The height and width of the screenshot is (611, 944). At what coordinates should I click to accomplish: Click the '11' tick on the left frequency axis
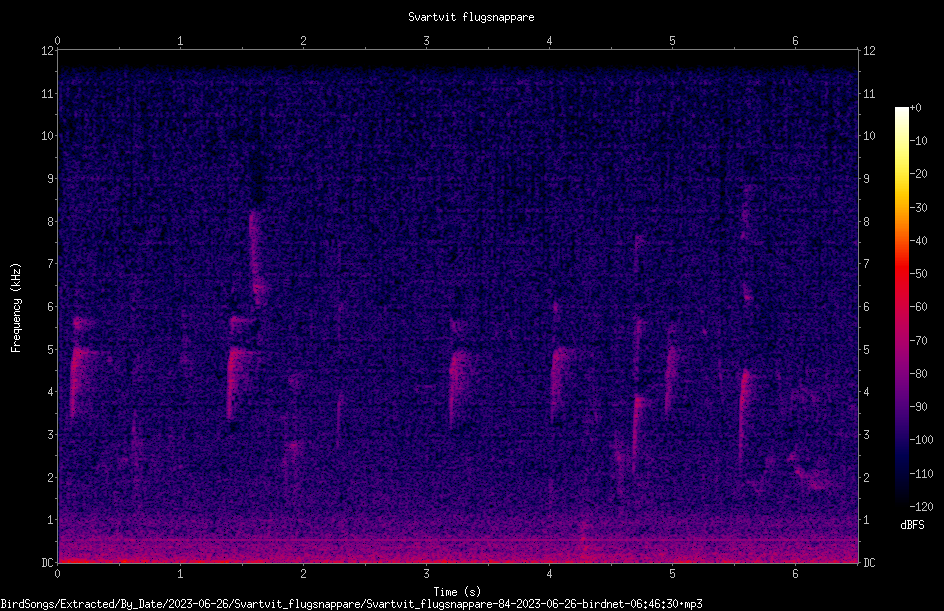[x=48, y=93]
